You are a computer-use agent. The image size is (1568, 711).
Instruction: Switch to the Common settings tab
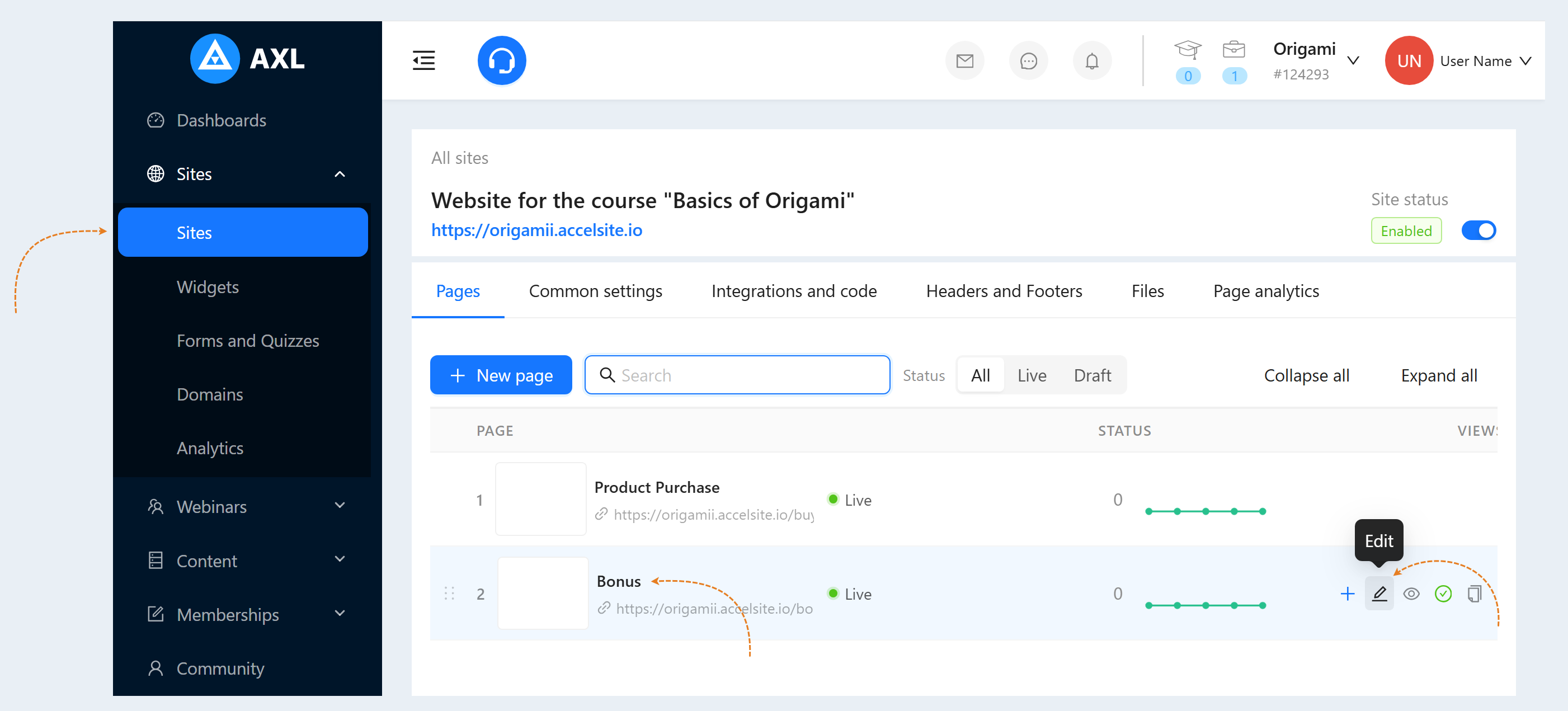click(595, 291)
